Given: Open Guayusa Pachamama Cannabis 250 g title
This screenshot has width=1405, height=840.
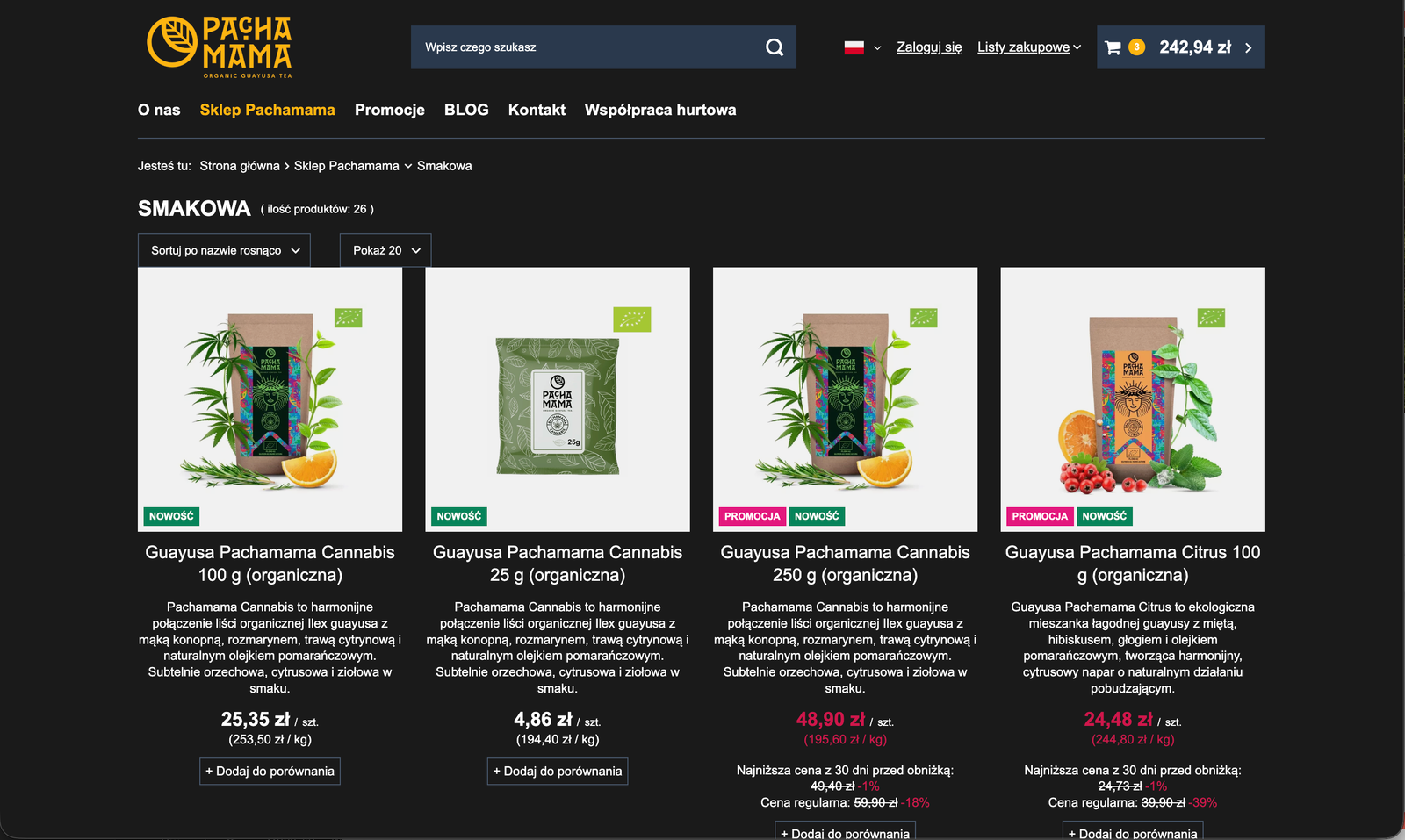Looking at the screenshot, I should (x=846, y=564).
